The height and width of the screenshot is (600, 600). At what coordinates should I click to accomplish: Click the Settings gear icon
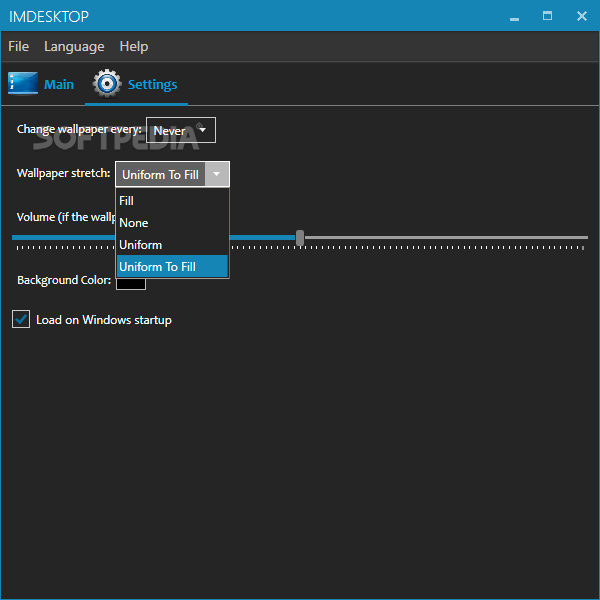pyautogui.click(x=107, y=83)
